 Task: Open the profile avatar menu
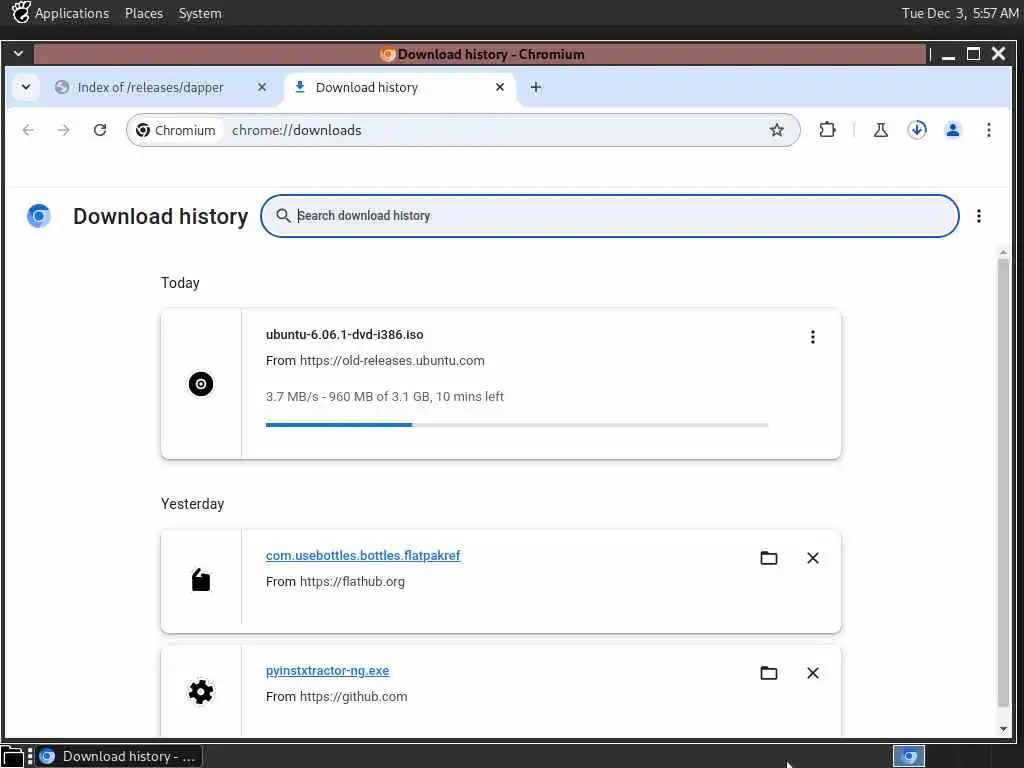(953, 130)
